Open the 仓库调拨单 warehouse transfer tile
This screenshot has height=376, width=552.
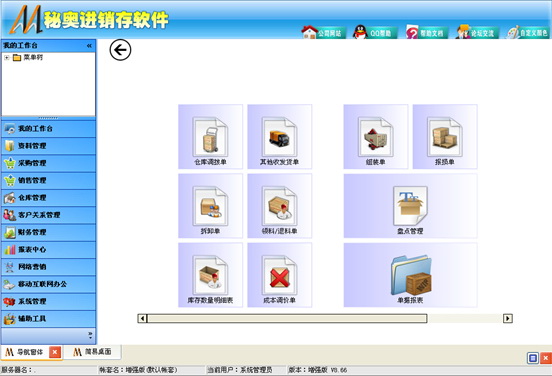210,137
